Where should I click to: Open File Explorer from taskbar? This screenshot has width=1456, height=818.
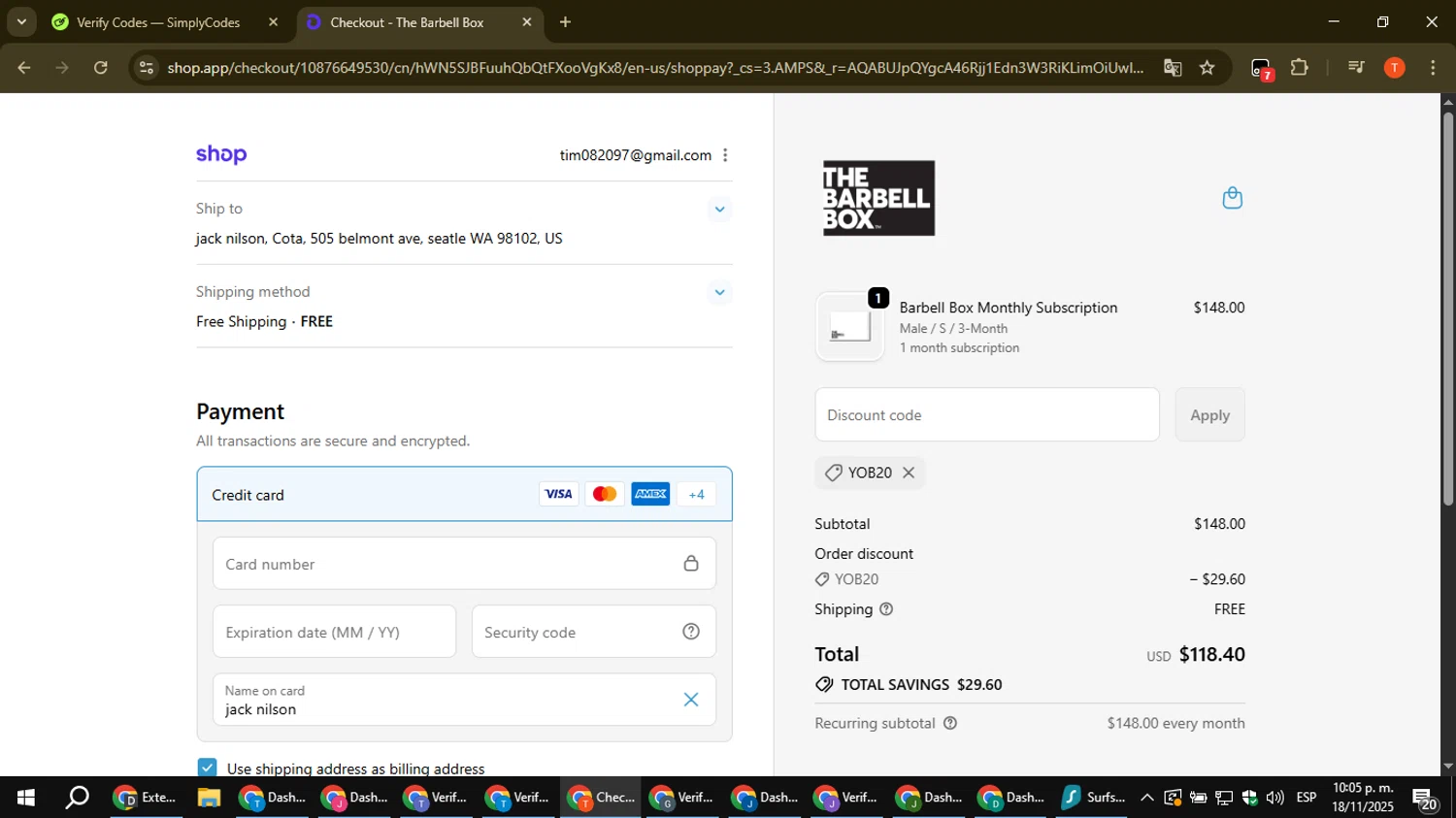click(209, 798)
